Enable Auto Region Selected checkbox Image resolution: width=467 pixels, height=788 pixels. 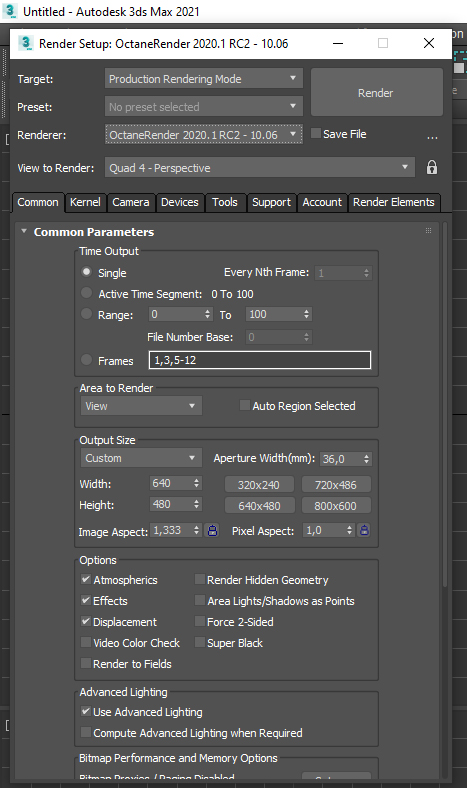[245, 406]
